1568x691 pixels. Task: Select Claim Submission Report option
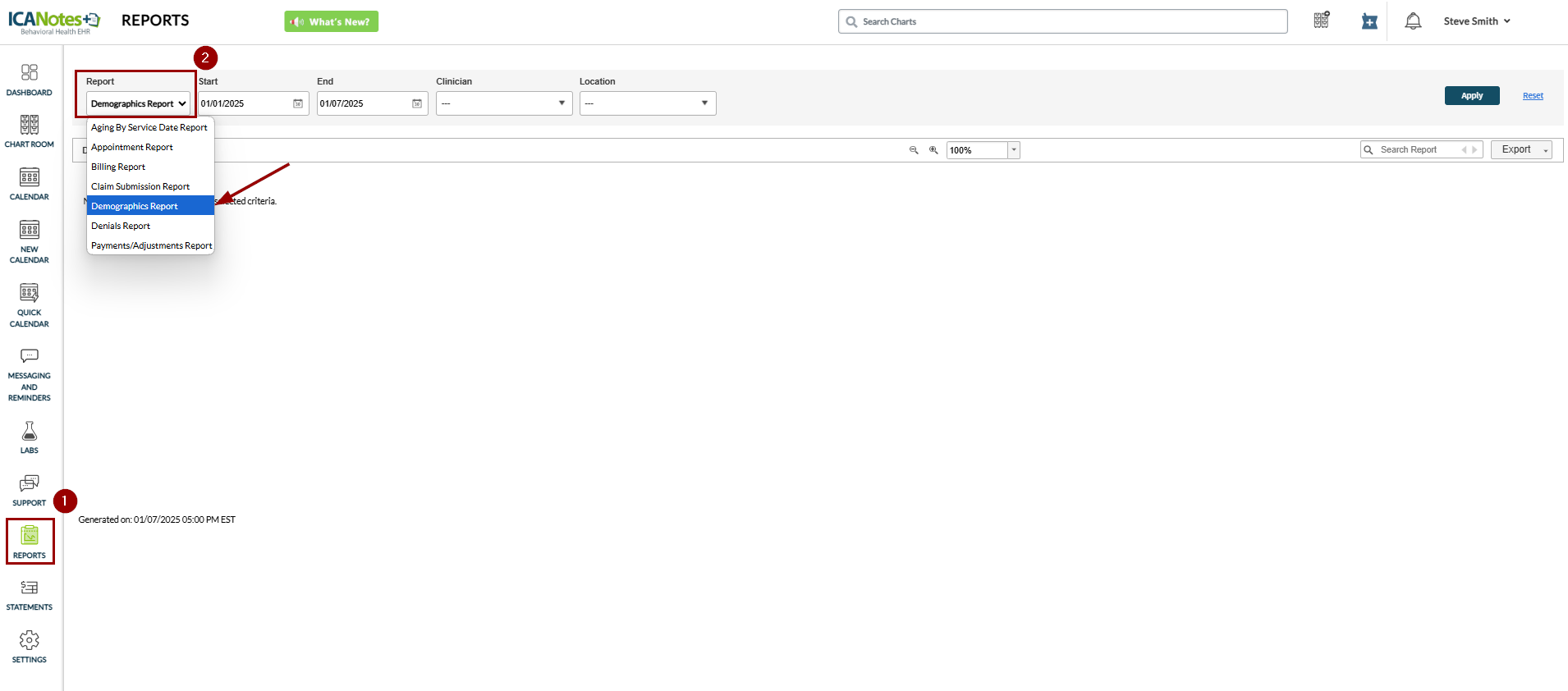pos(150,186)
